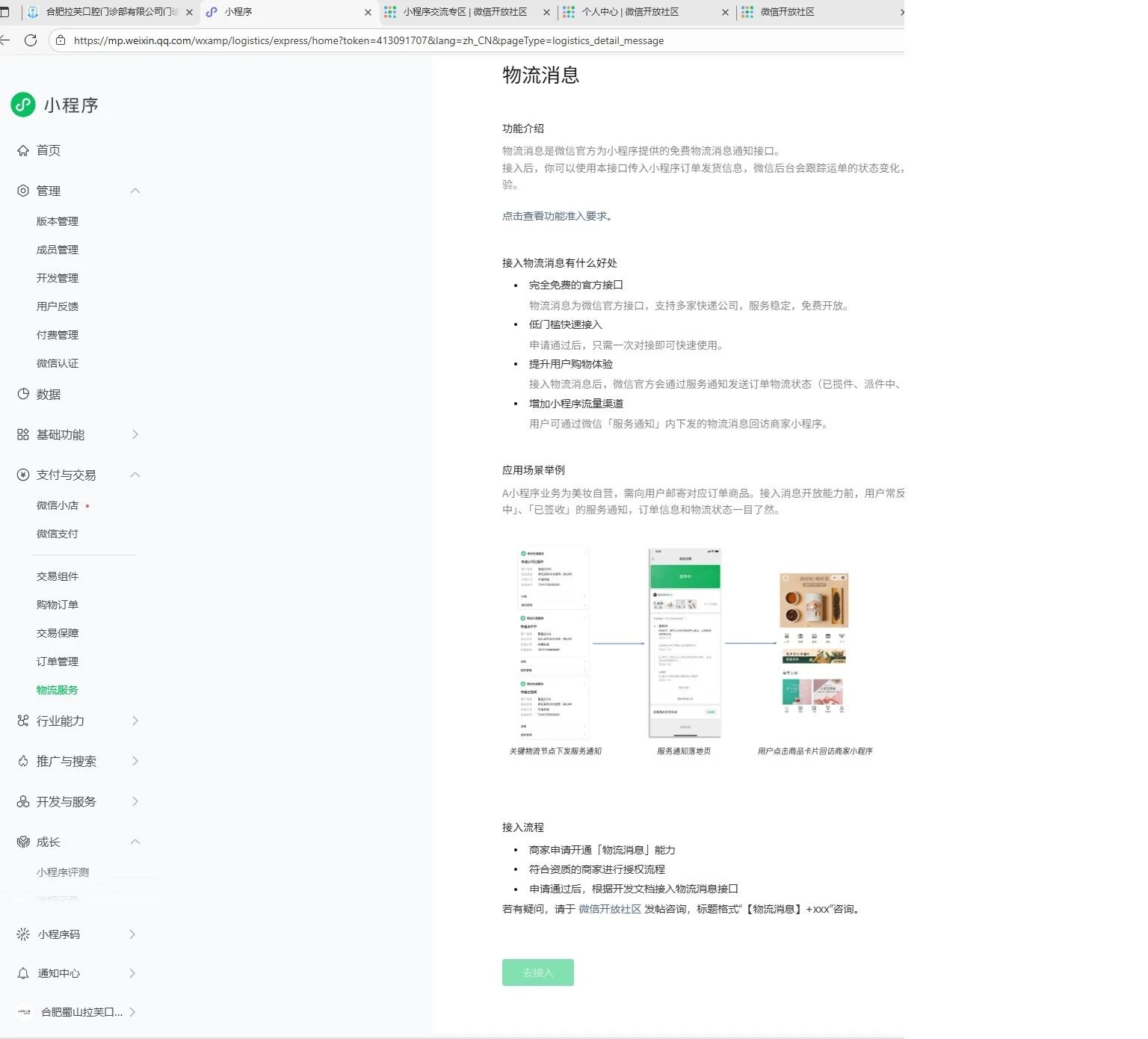Open 交易组件 in sidebar

pos(58,576)
